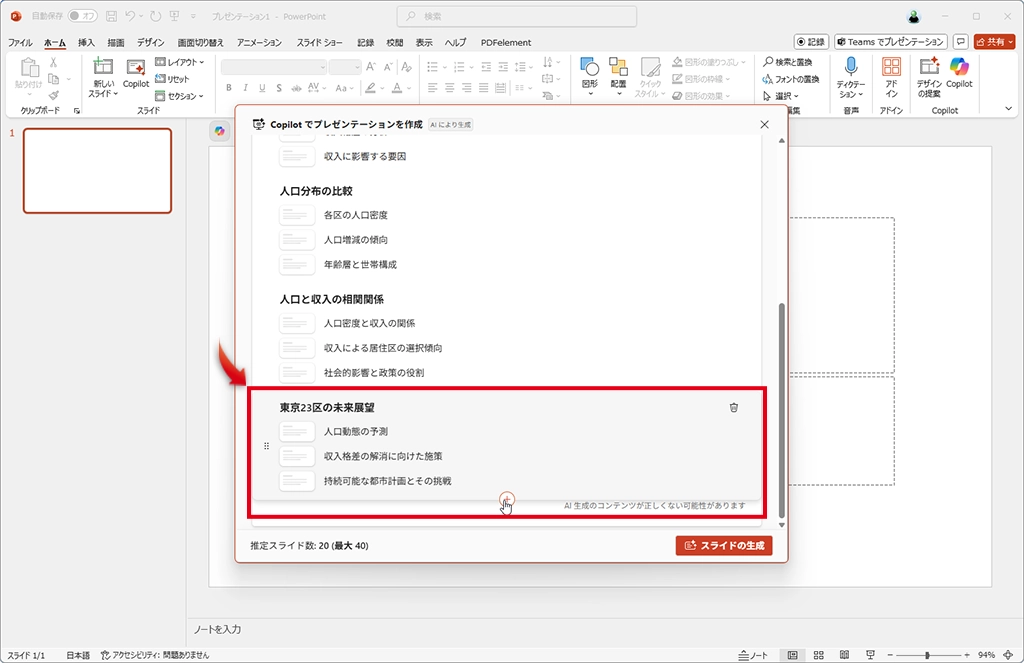Open the font name combo box
Viewport: 1024px width, 663px height.
coord(274,67)
